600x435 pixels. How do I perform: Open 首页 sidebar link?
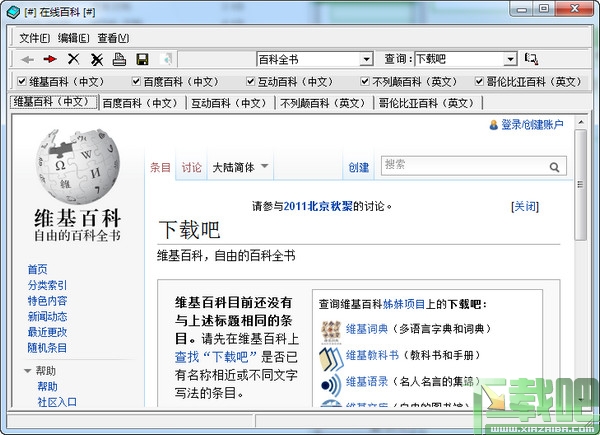coord(38,269)
